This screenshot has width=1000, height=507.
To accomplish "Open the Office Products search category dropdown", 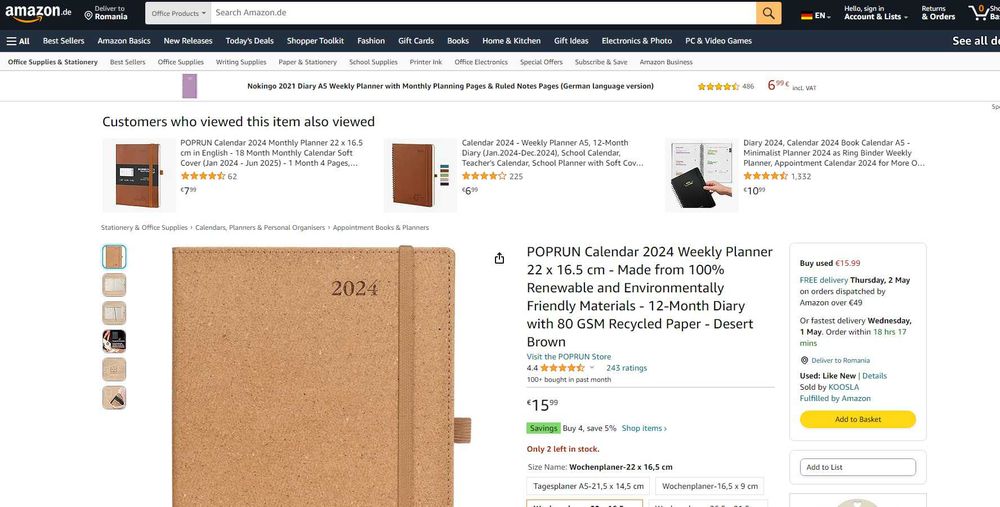I will [178, 13].
